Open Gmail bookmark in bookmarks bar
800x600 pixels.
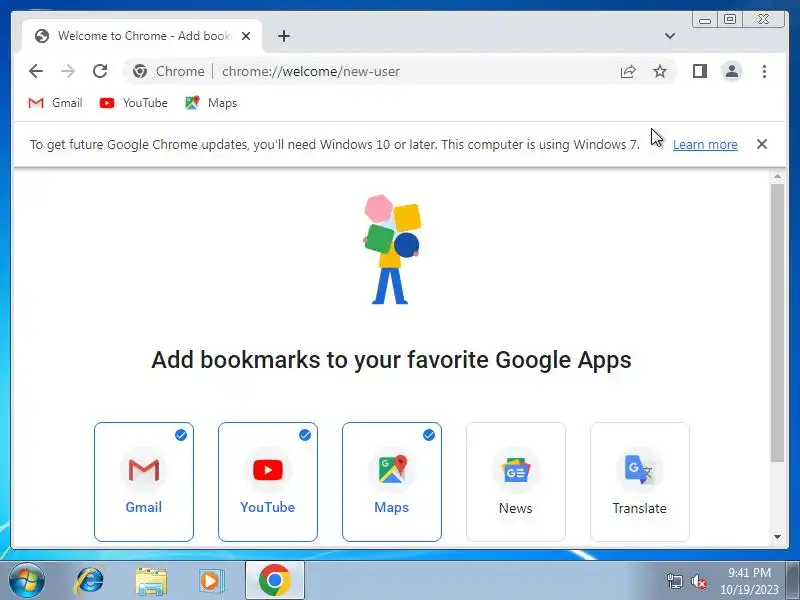click(55, 103)
